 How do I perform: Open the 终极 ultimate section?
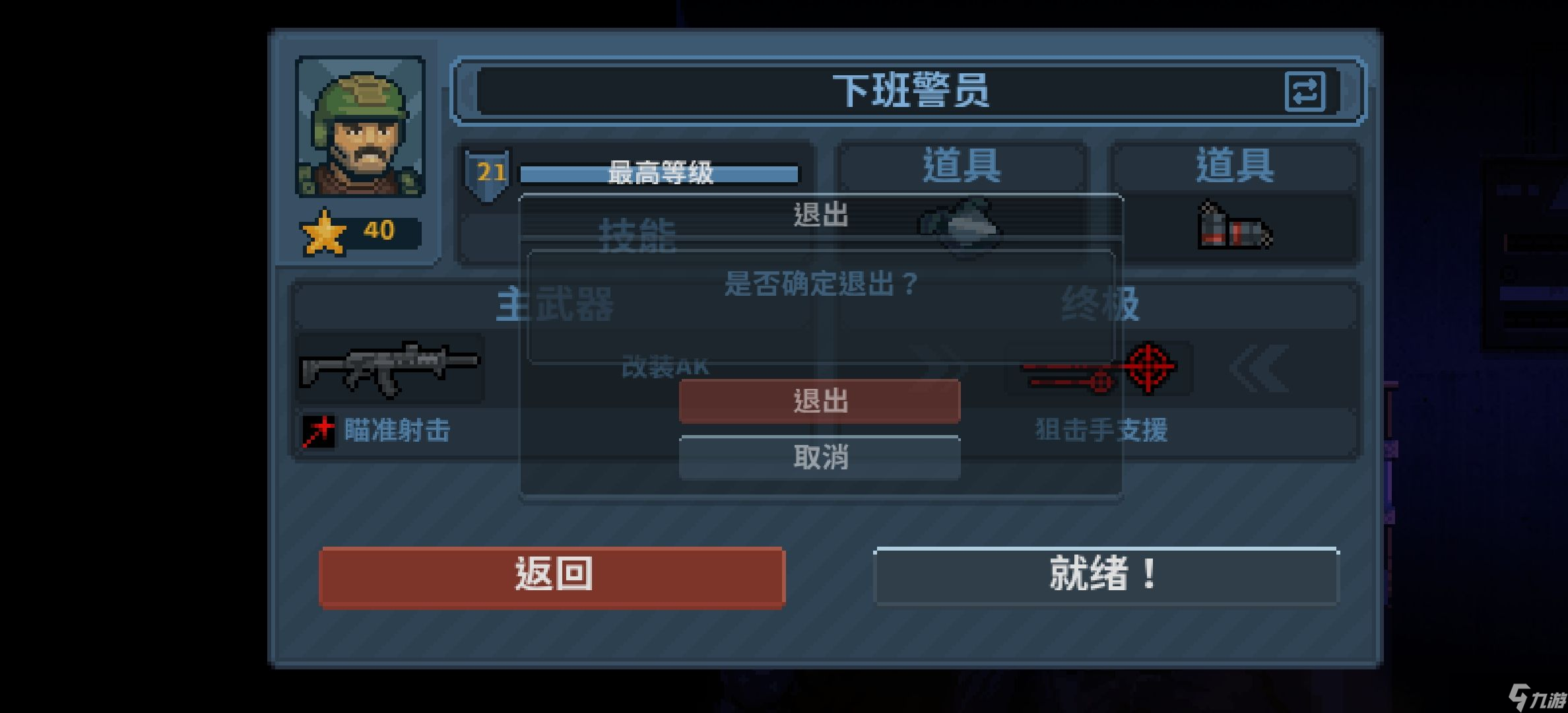click(x=1099, y=305)
